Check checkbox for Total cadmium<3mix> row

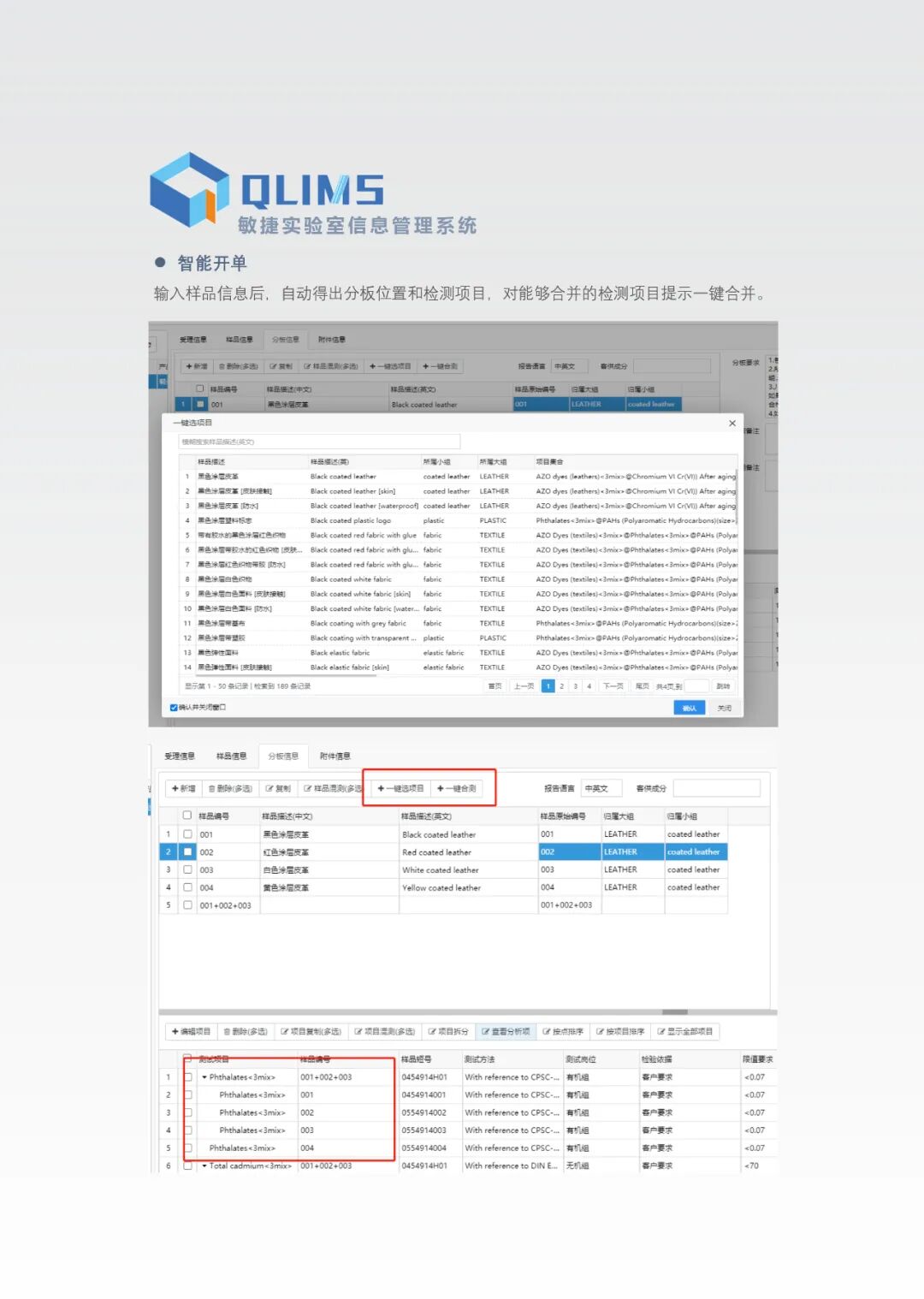click(x=187, y=1166)
